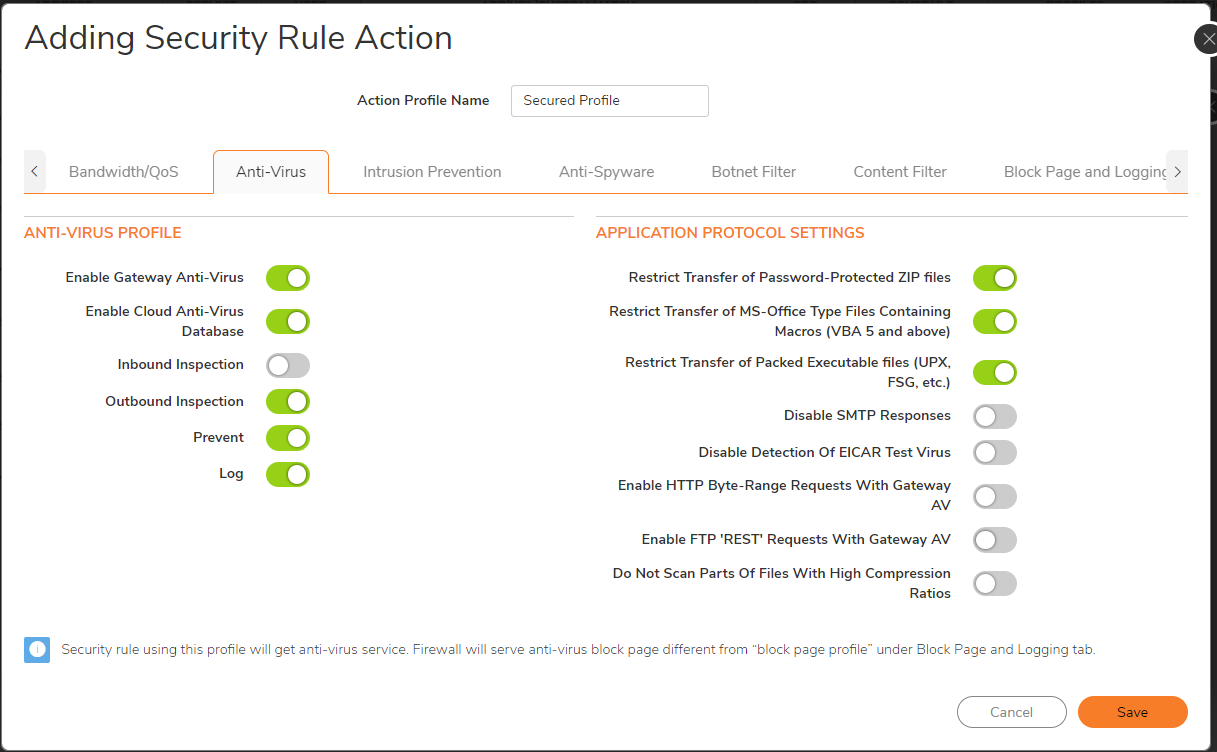Open the Content Filter tab
Image resolution: width=1217 pixels, height=752 pixels.
pyautogui.click(x=899, y=171)
